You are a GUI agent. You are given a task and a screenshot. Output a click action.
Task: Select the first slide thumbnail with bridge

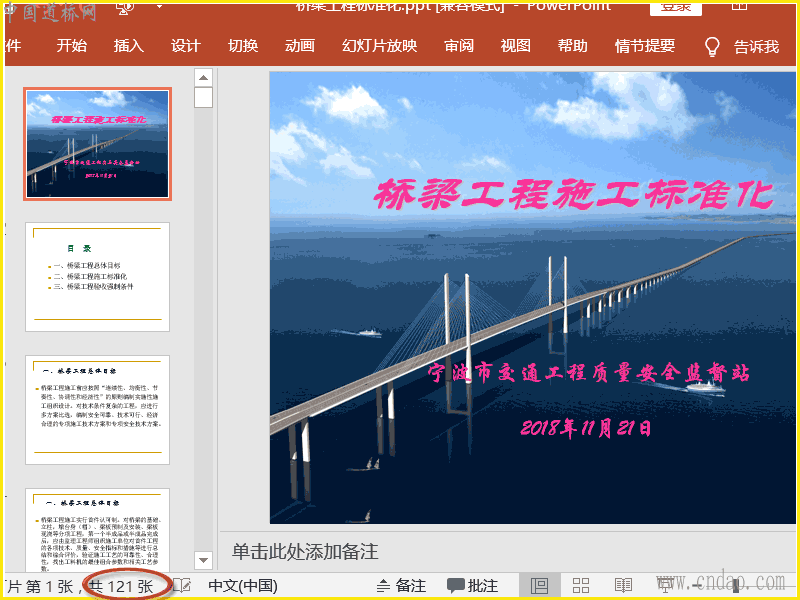pyautogui.click(x=97, y=144)
